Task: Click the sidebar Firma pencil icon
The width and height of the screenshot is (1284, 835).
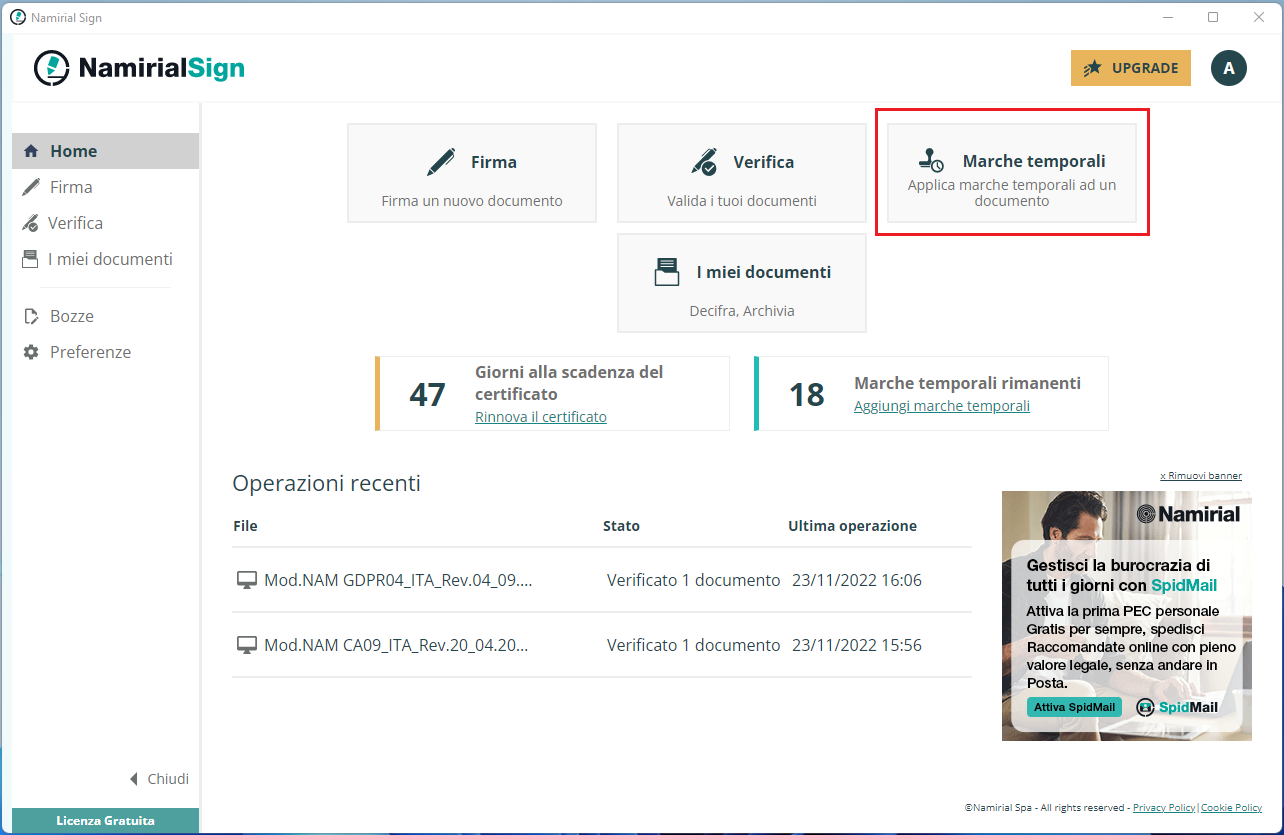Action: [31, 187]
